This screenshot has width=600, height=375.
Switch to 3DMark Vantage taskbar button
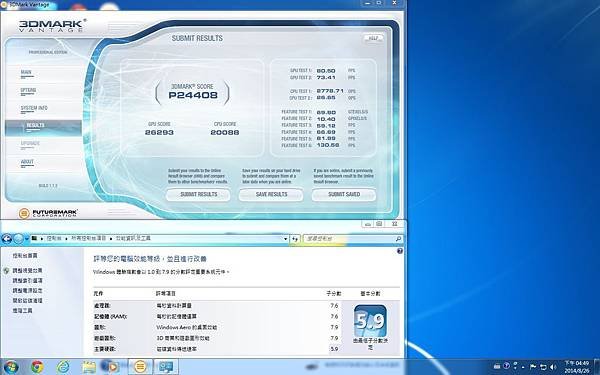pyautogui.click(x=140, y=367)
